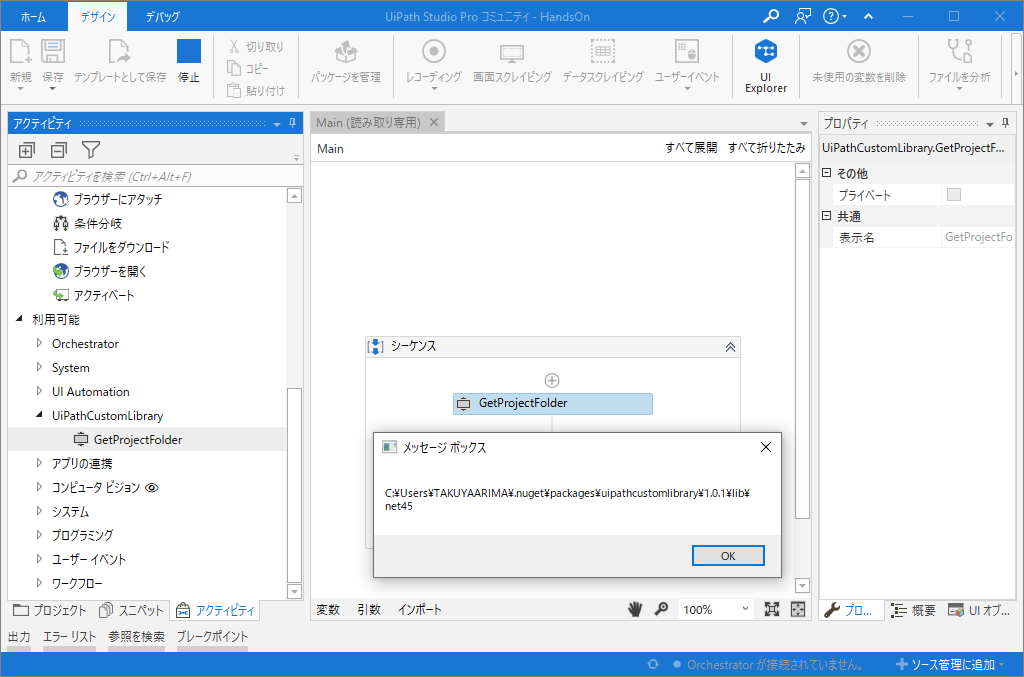
Task: Open the Activities filter funnel icon
Action: [91, 150]
